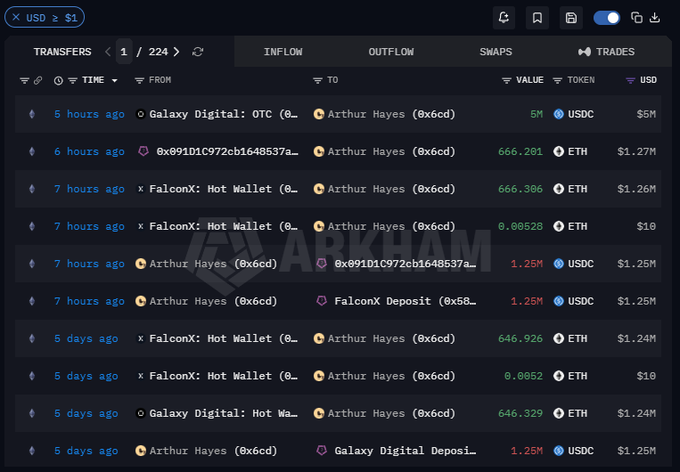Click the 5M value in first row
Screen dimensions: 680x472
[536, 114]
